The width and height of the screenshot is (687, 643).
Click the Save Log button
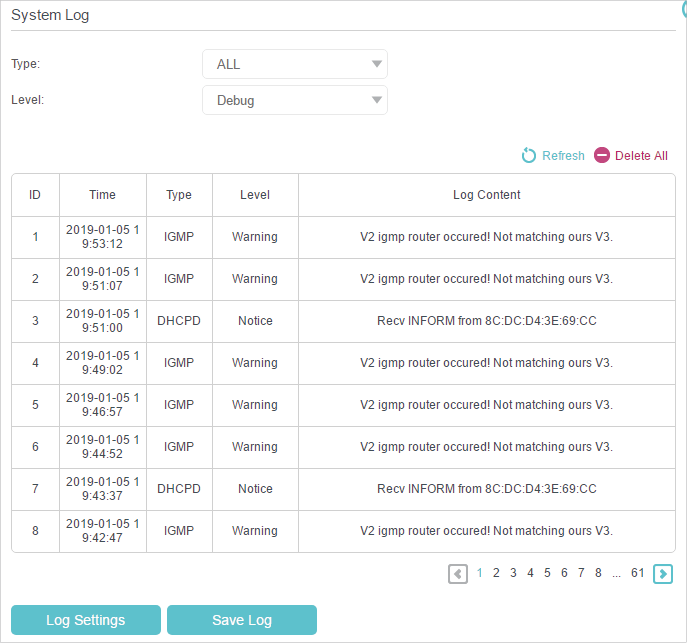(x=242, y=620)
